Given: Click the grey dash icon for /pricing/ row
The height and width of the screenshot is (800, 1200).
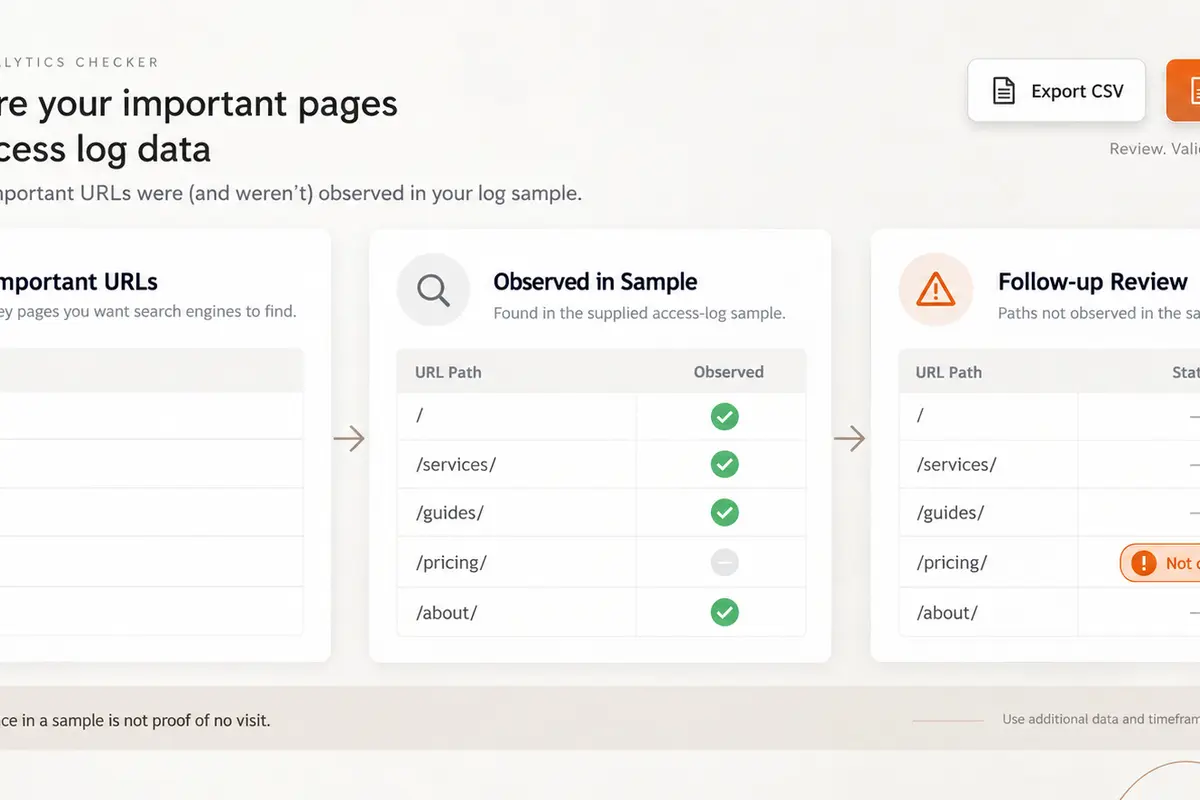Looking at the screenshot, I should click(724, 563).
